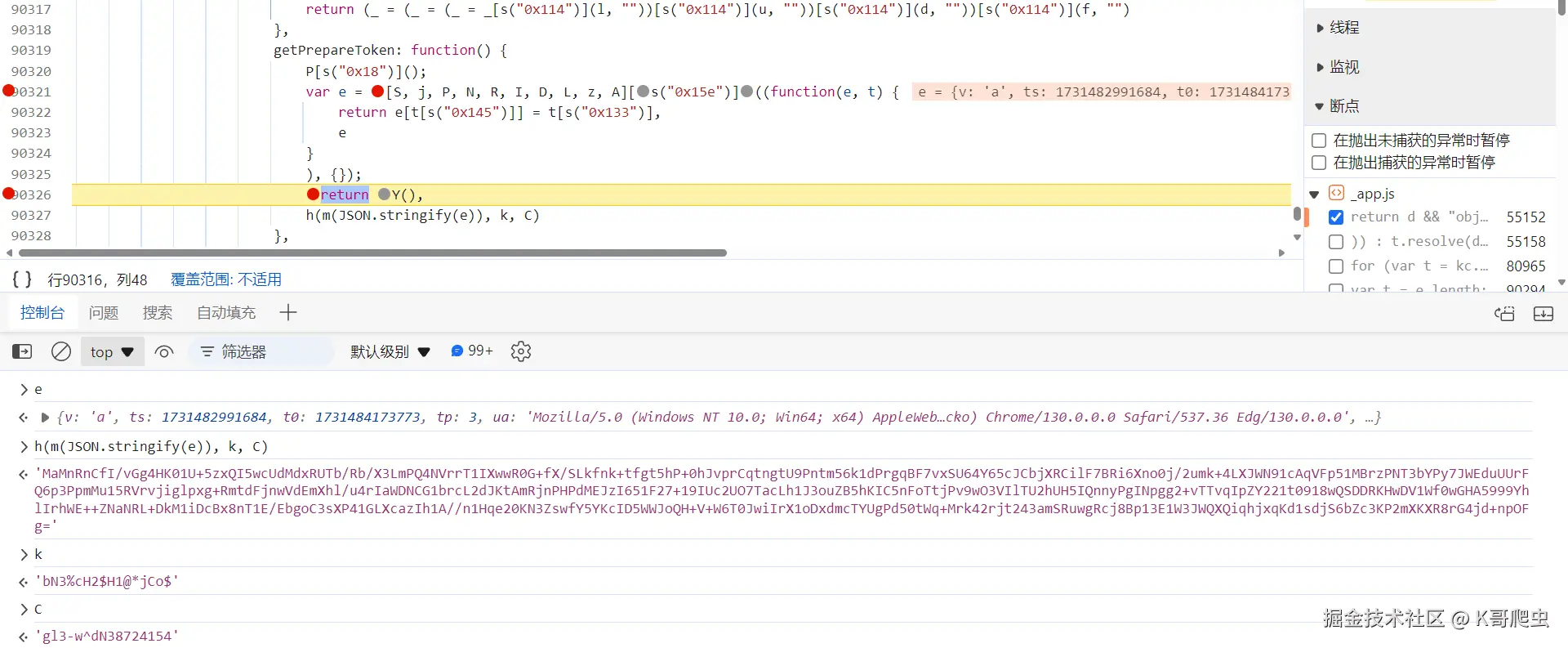Image resolution: width=1568 pixels, height=648 pixels.
Task: Open console settings gear icon
Action: [x=521, y=351]
